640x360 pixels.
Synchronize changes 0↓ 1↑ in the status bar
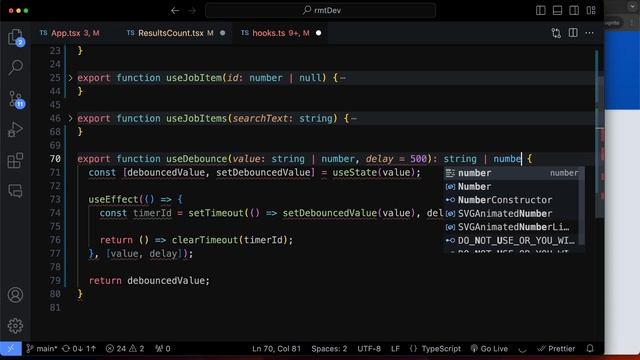tap(79, 349)
